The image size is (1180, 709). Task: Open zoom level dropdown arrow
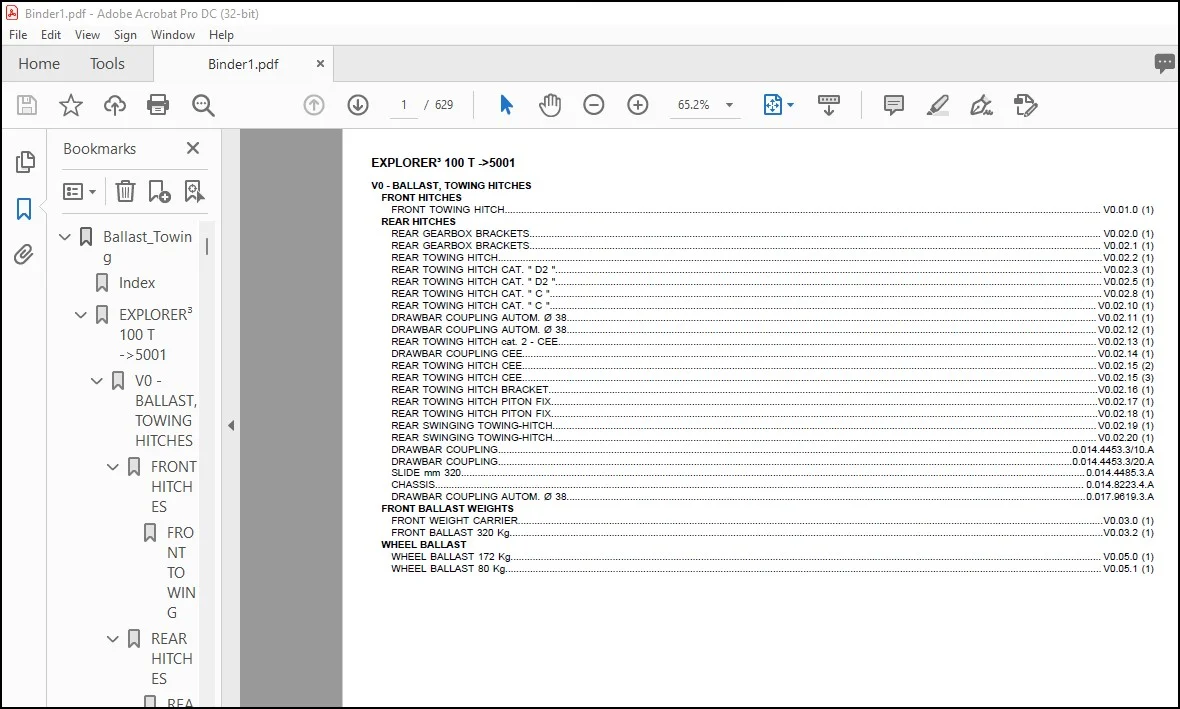point(729,105)
